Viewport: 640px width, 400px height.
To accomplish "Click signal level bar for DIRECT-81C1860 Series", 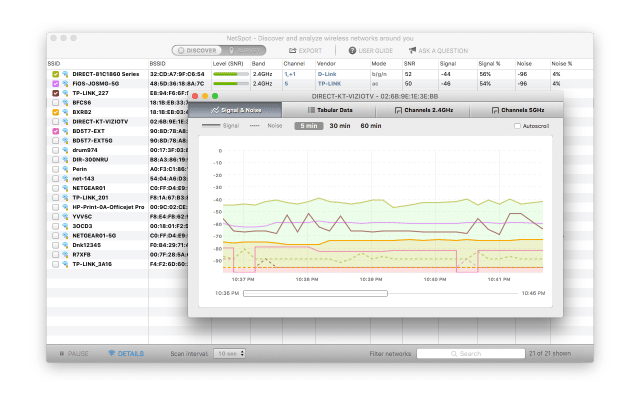I will (x=231, y=74).
